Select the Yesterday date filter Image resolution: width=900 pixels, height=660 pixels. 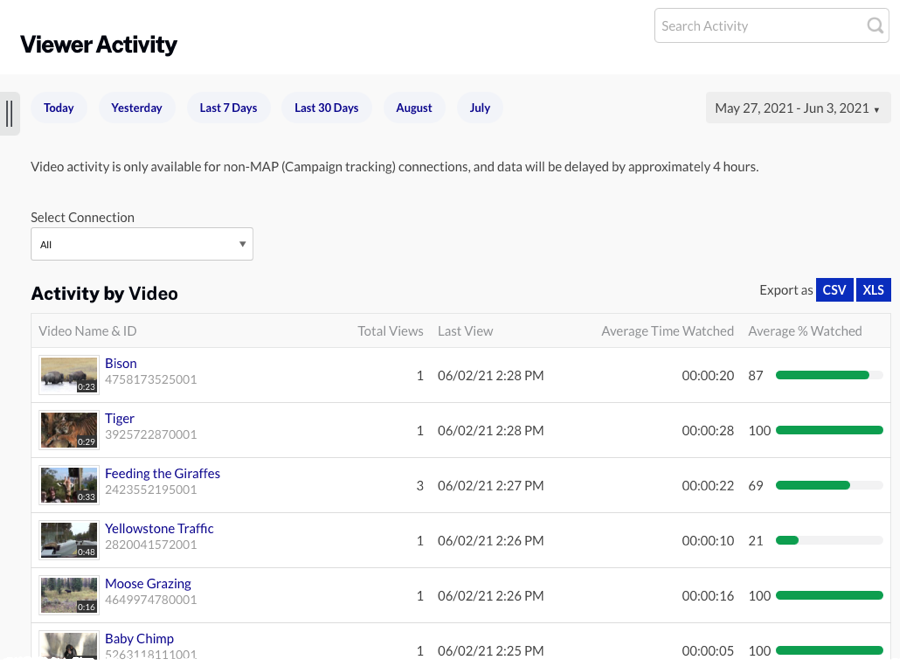click(136, 107)
